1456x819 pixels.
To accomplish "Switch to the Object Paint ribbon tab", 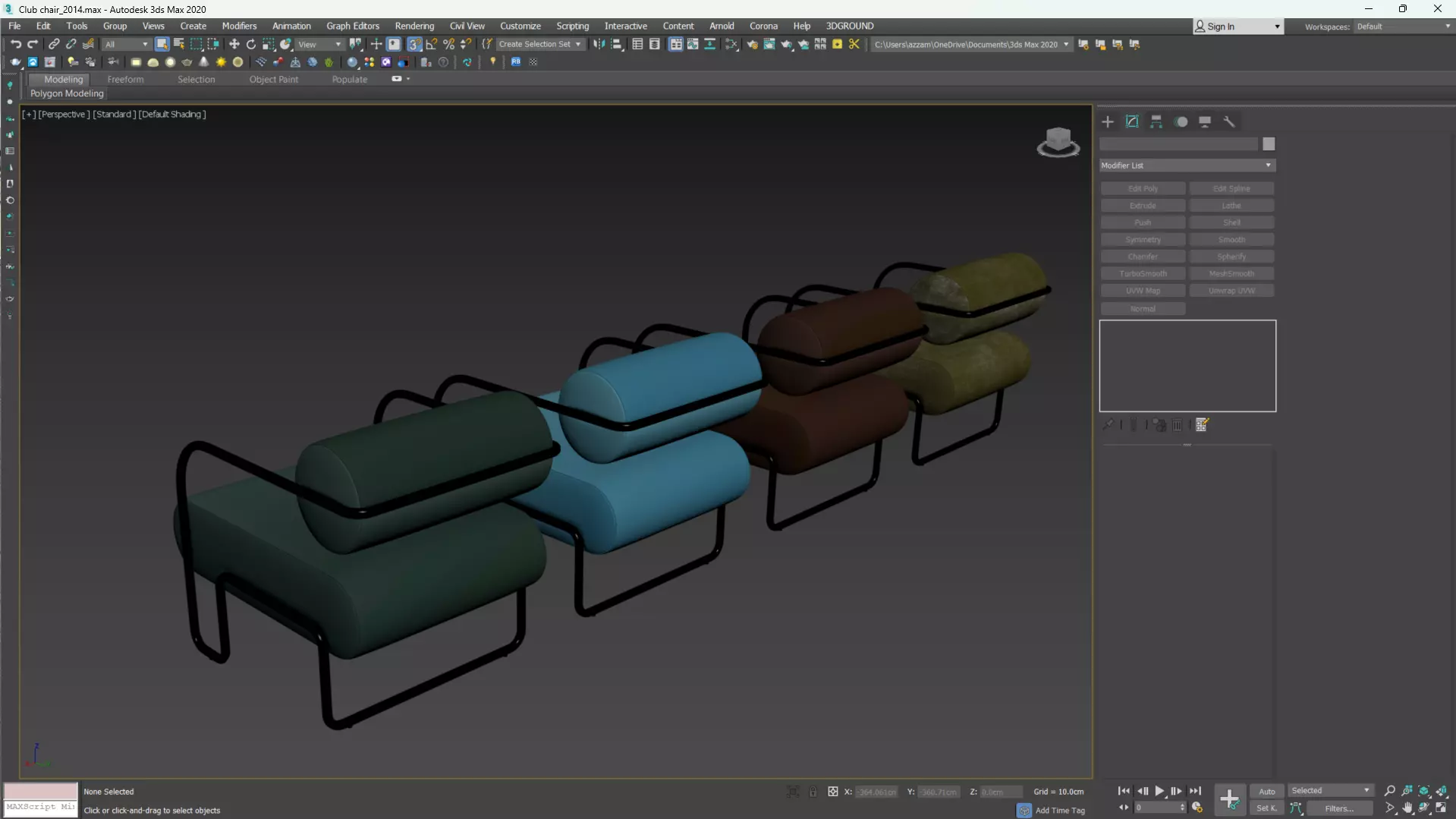I will 273,79.
